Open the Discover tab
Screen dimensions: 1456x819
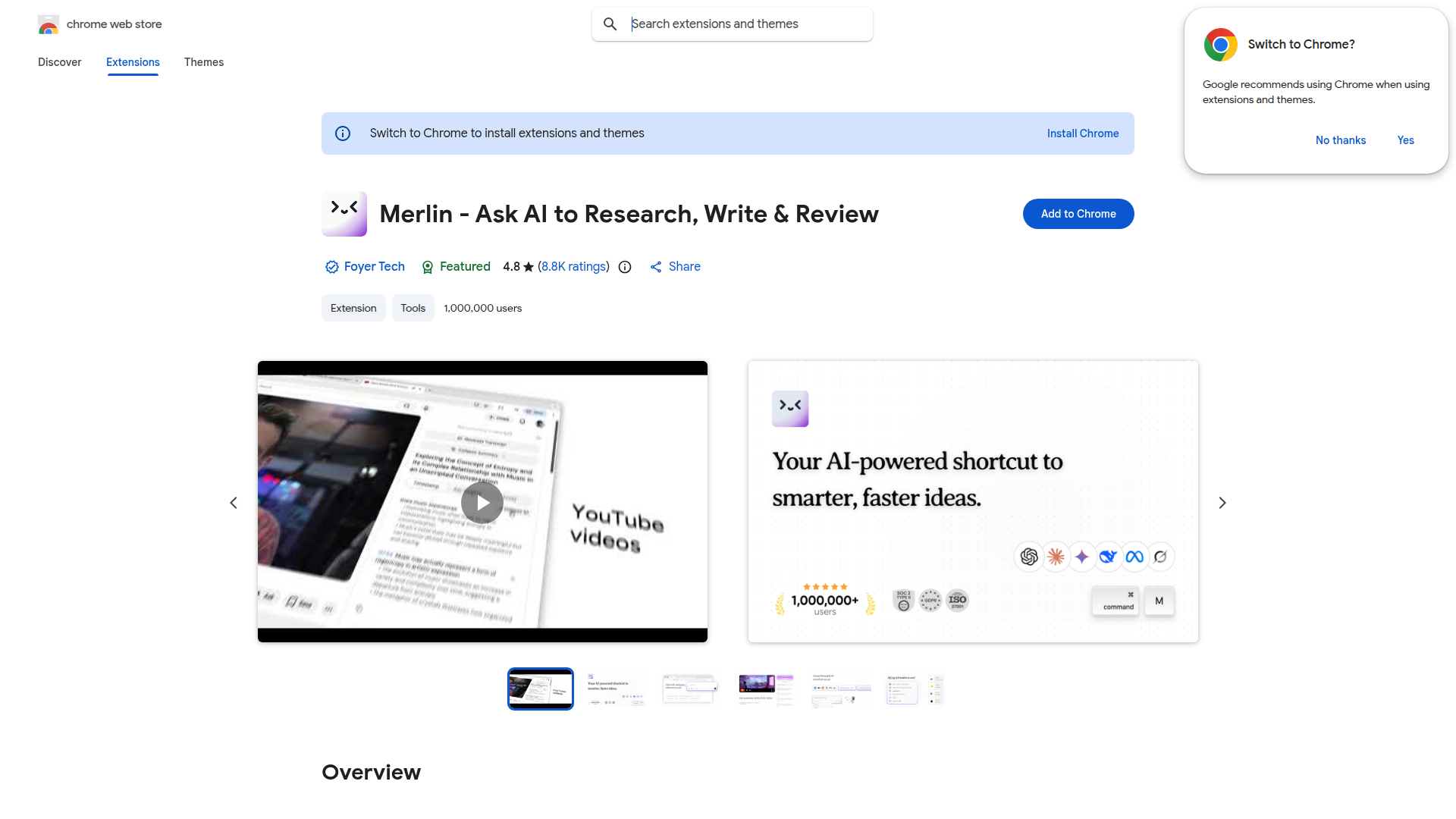pos(59,62)
